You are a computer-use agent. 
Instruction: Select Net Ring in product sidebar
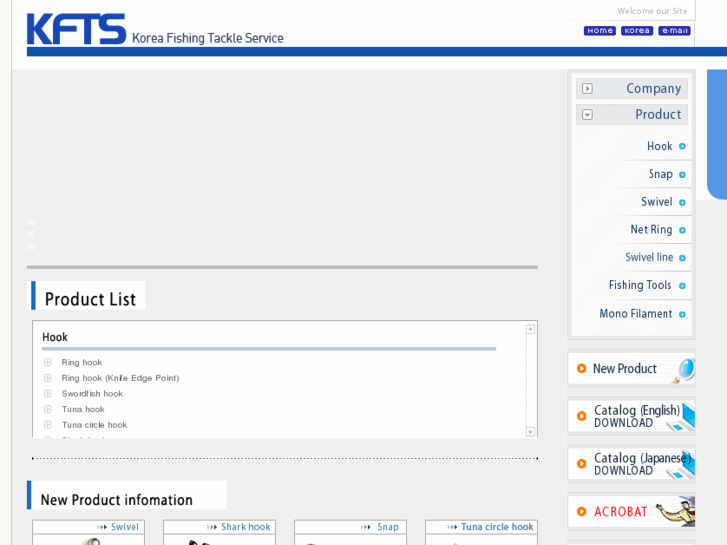pos(651,230)
